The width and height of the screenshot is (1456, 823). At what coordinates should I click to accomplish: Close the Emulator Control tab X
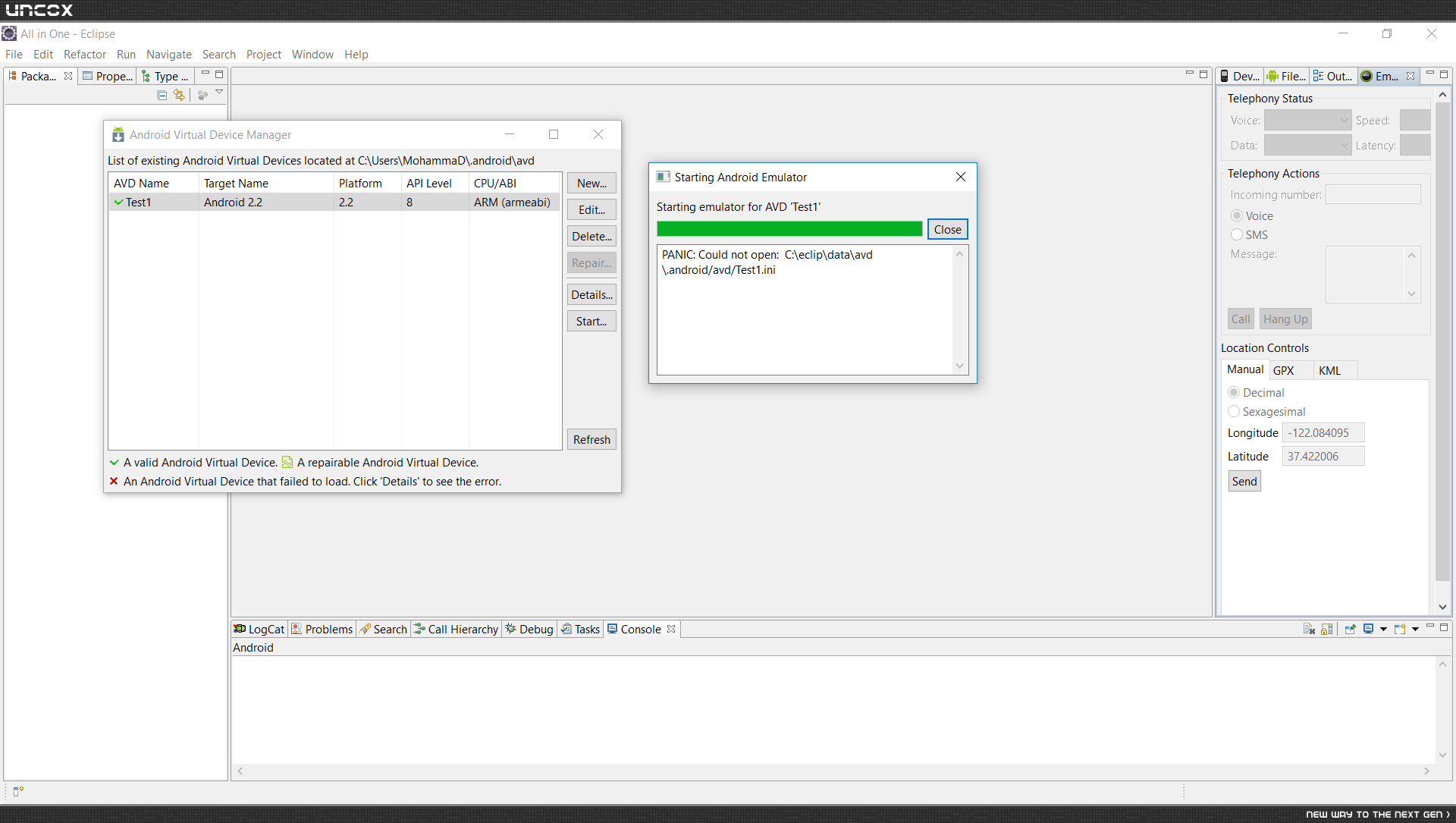[1410, 76]
